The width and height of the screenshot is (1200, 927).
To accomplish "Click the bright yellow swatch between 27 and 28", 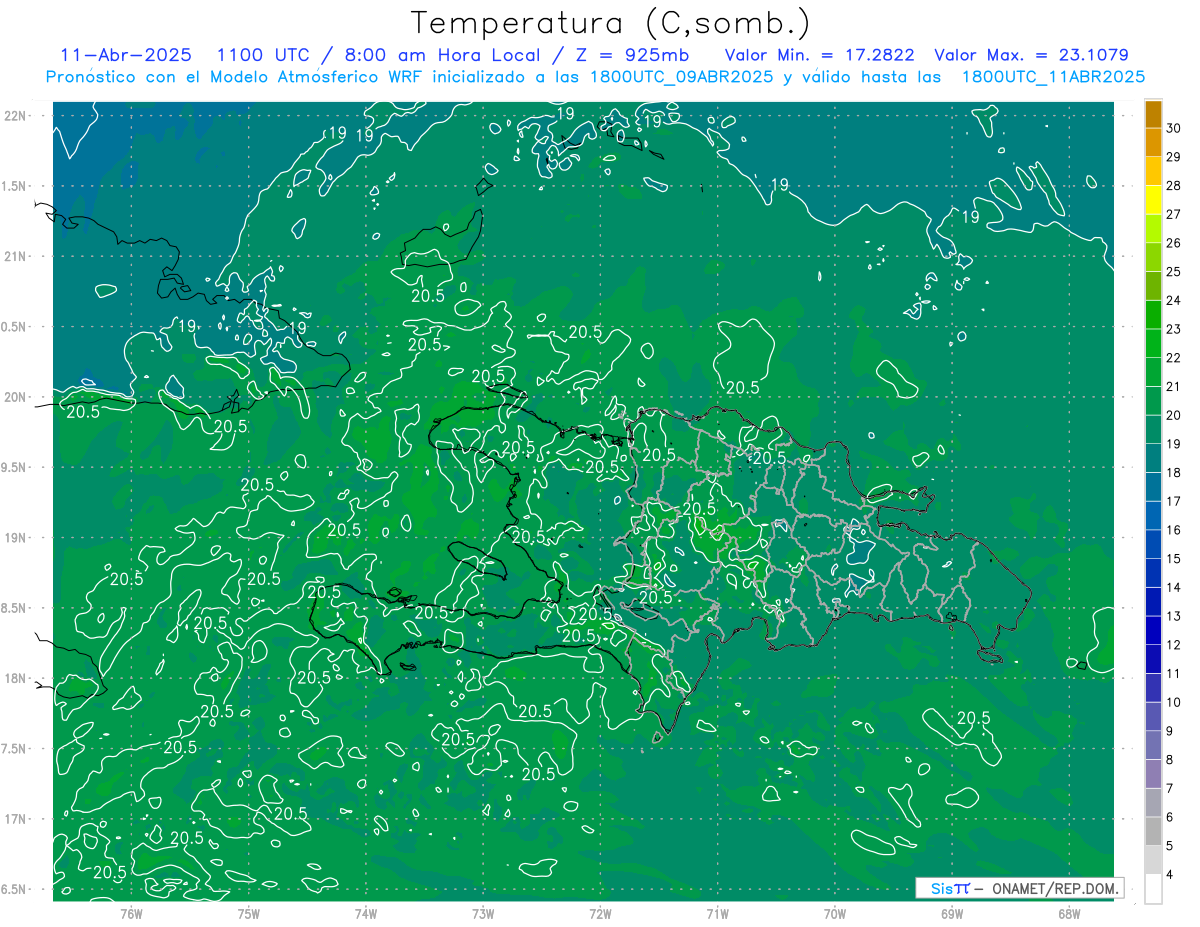I will 1153,200.
